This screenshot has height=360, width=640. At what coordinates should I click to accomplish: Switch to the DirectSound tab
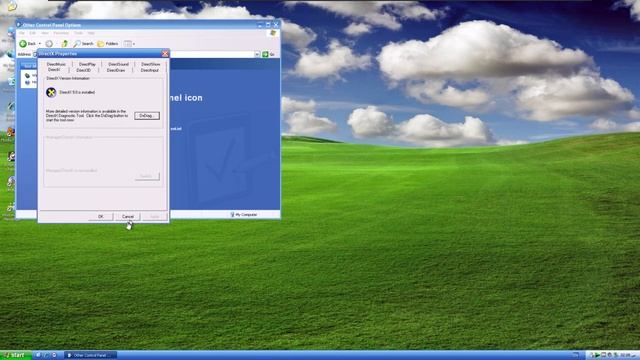point(118,64)
